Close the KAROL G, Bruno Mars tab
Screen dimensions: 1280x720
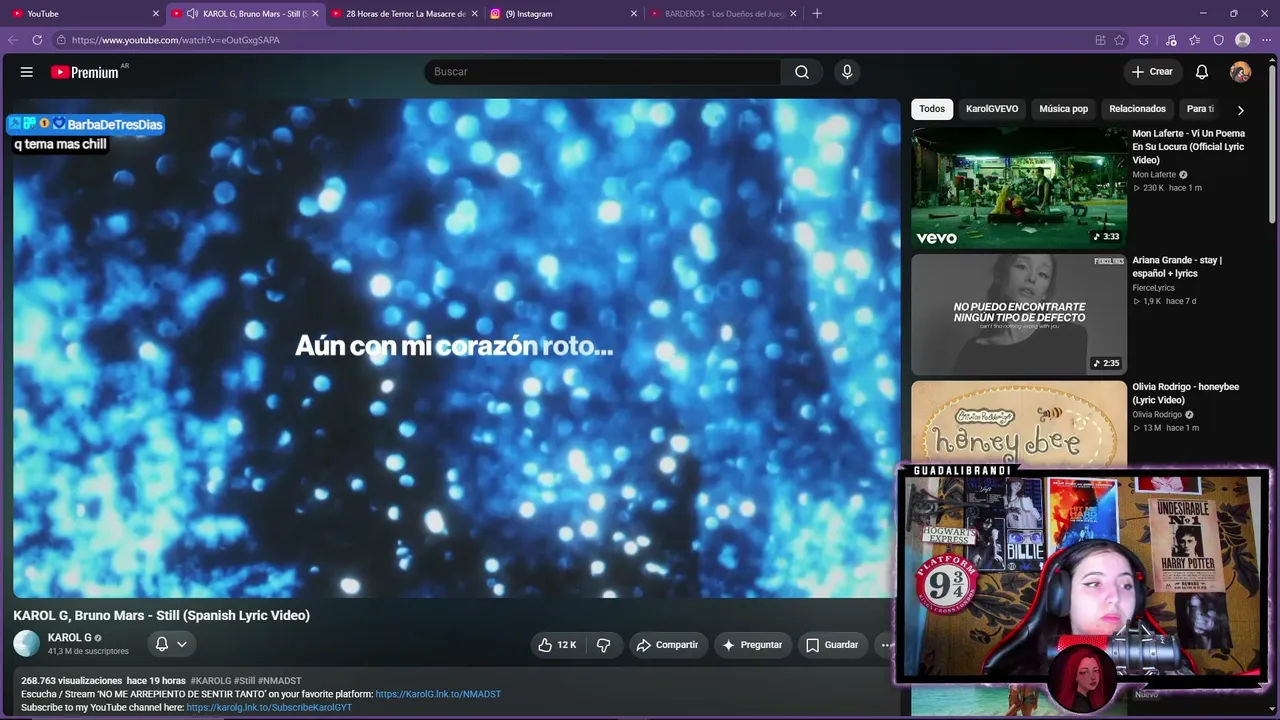315,14
